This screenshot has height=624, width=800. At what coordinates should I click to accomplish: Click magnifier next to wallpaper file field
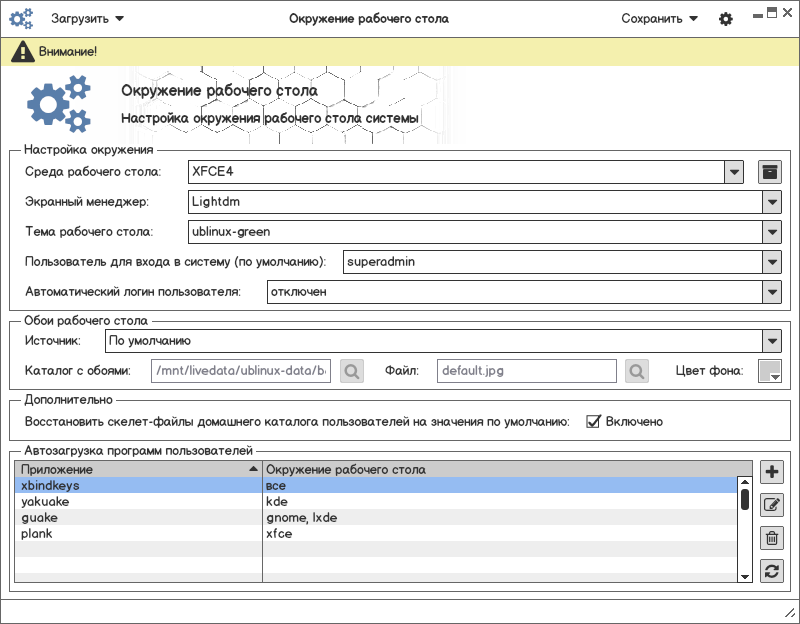pos(637,371)
